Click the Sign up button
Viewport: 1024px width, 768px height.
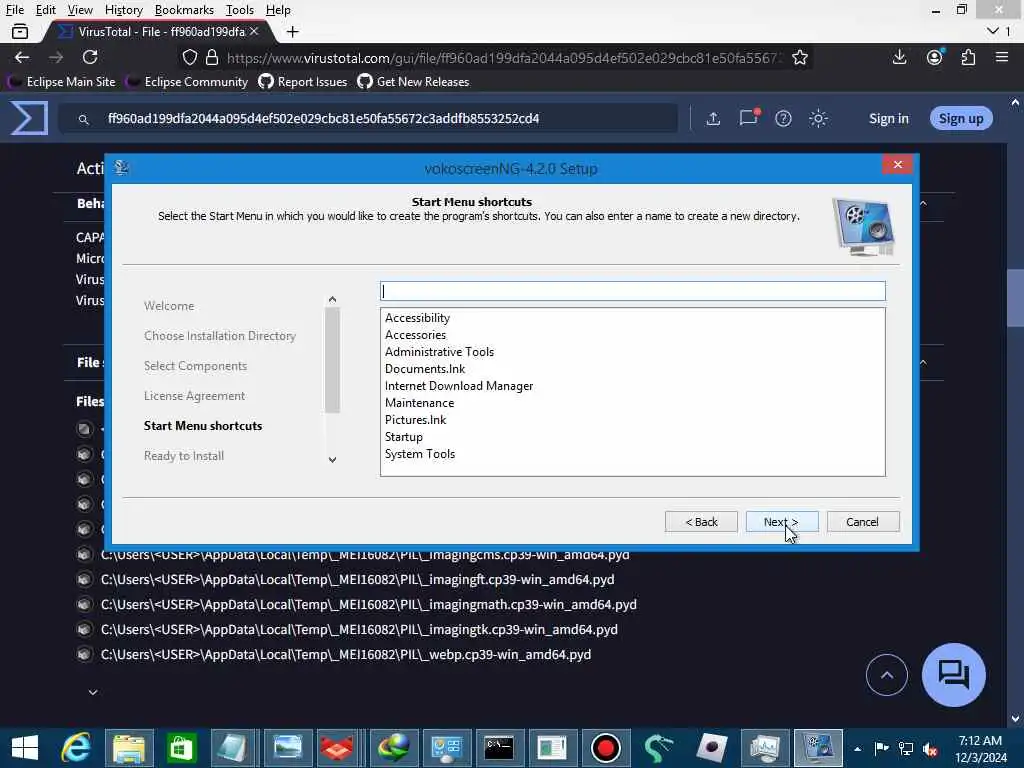961,118
